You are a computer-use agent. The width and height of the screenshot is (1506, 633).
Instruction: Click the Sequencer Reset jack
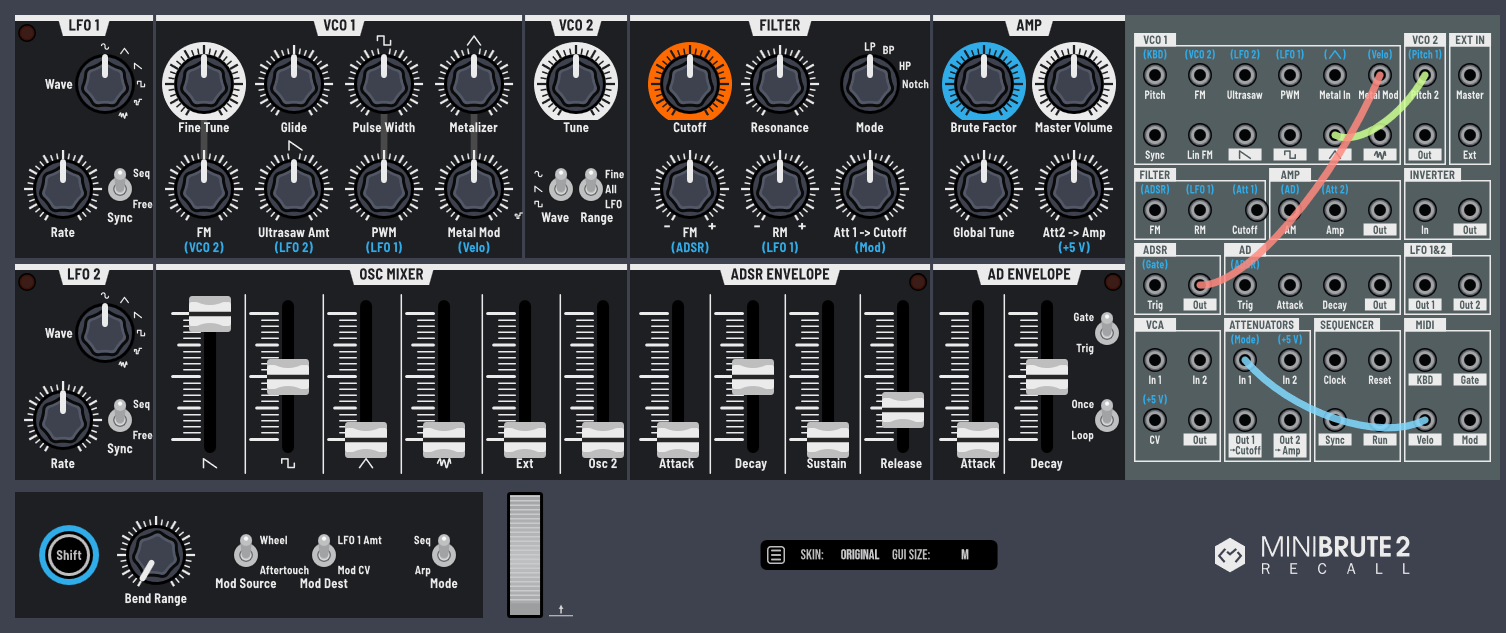coord(1380,360)
